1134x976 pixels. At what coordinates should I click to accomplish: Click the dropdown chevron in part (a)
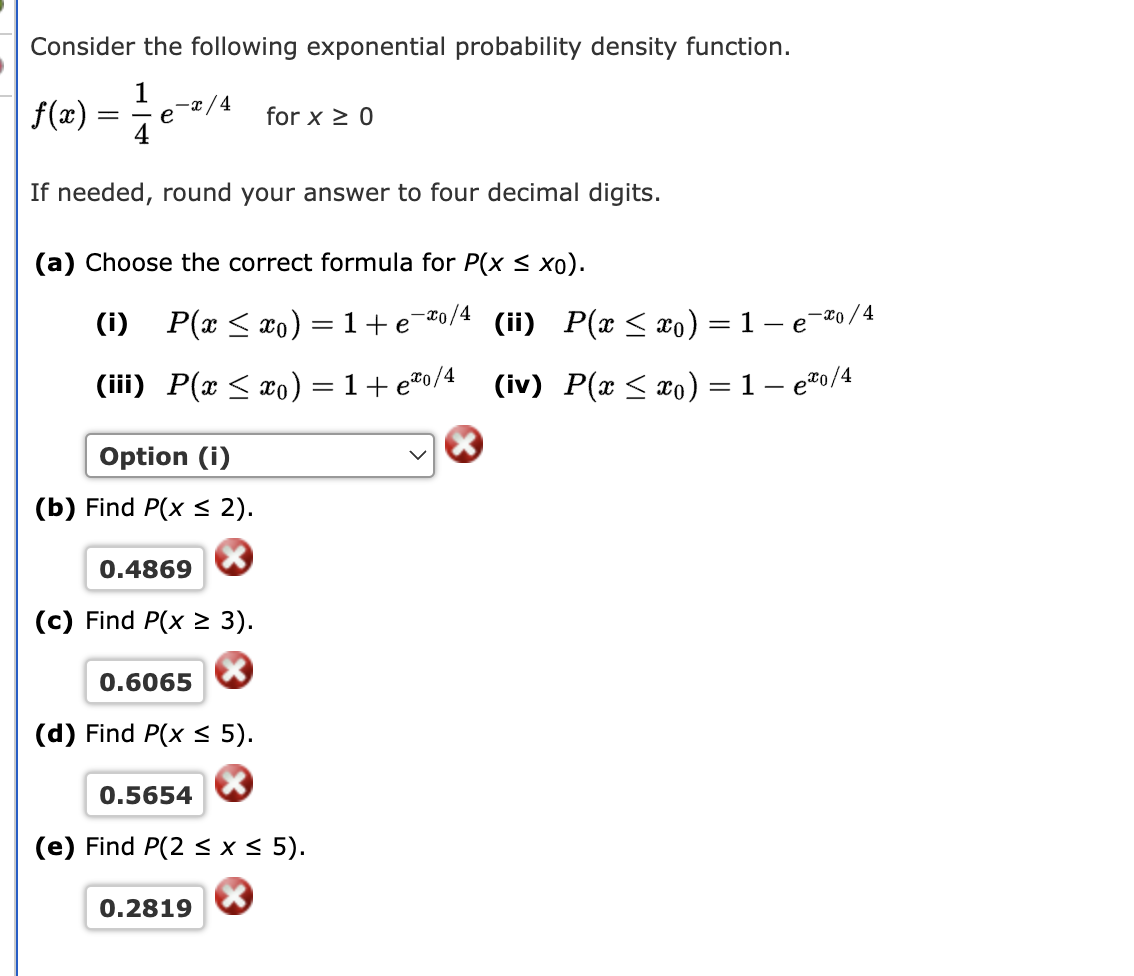click(x=417, y=456)
